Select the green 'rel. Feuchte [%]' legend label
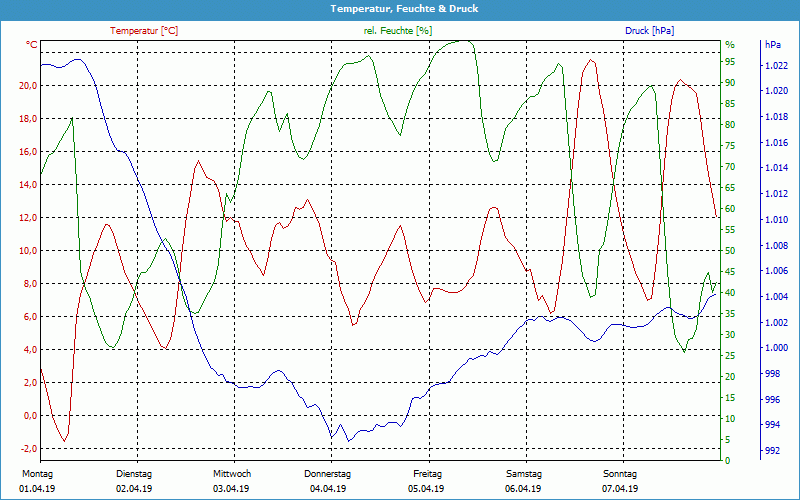Screen dimensions: 800x500 pyautogui.click(x=397, y=31)
